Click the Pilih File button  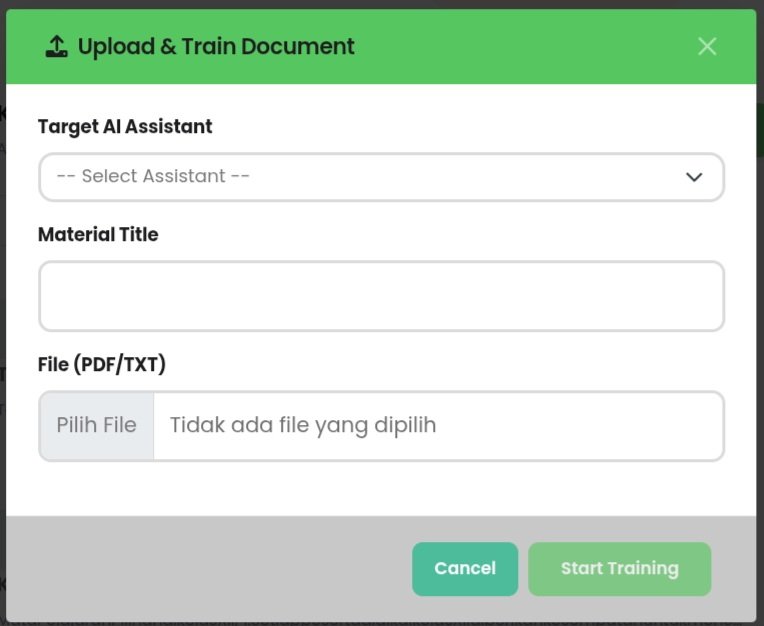97,426
